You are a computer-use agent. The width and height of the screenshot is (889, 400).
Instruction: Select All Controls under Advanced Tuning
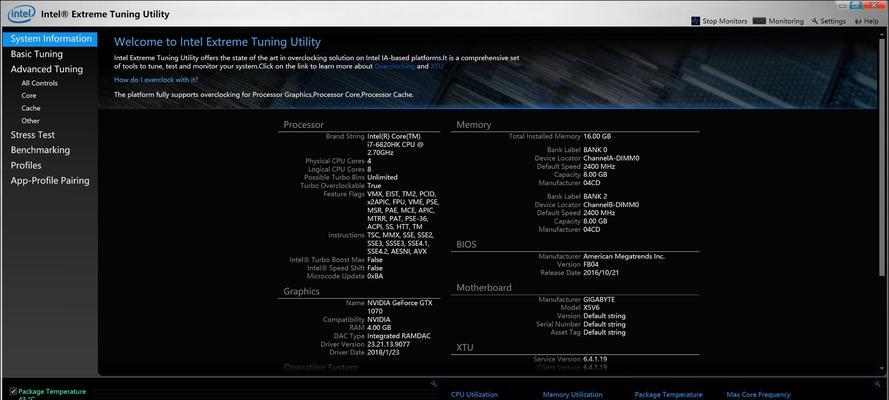tap(40, 83)
